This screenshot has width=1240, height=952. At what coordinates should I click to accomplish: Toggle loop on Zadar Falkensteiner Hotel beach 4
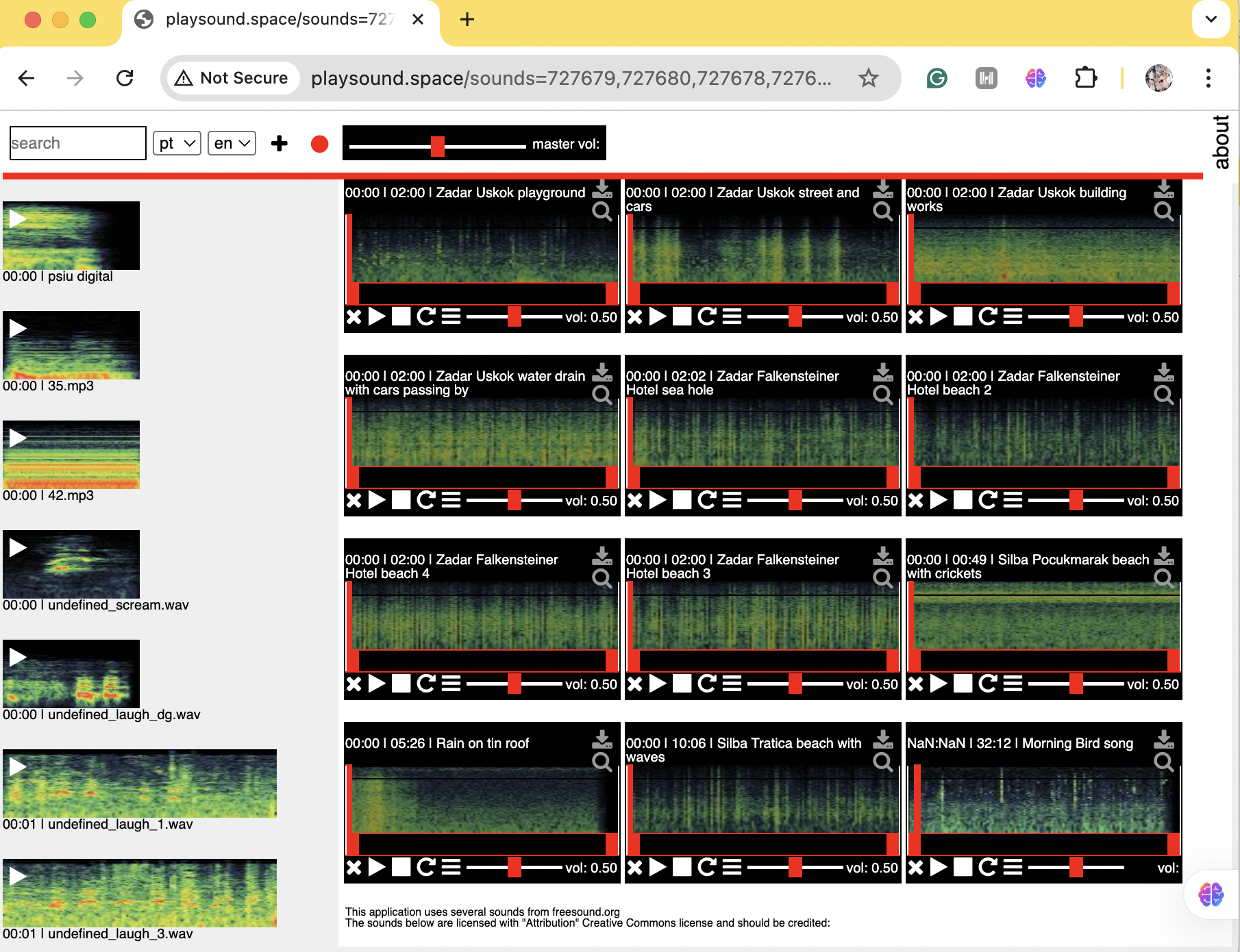[426, 684]
